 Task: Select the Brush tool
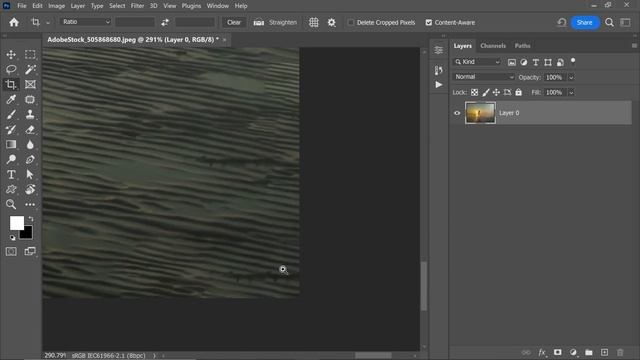pyautogui.click(x=11, y=115)
